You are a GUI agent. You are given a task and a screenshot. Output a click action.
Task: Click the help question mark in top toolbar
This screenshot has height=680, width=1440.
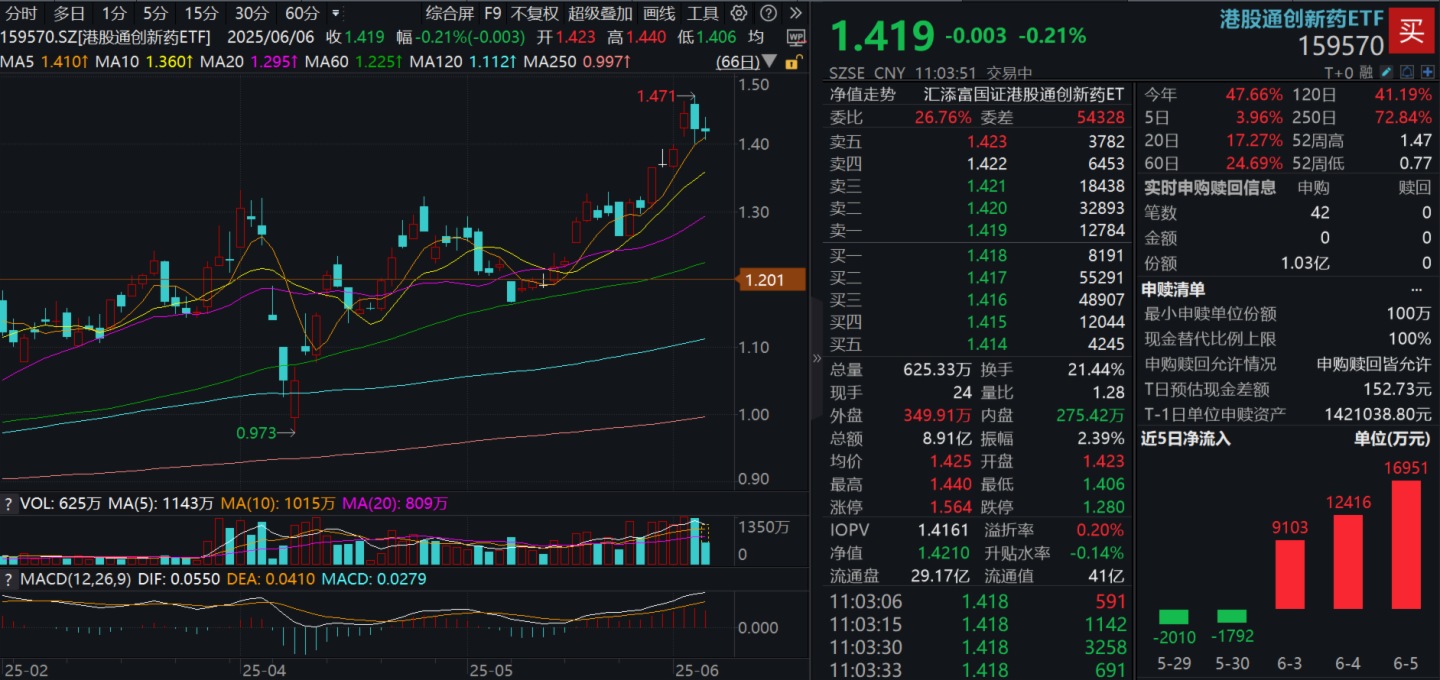(x=767, y=13)
